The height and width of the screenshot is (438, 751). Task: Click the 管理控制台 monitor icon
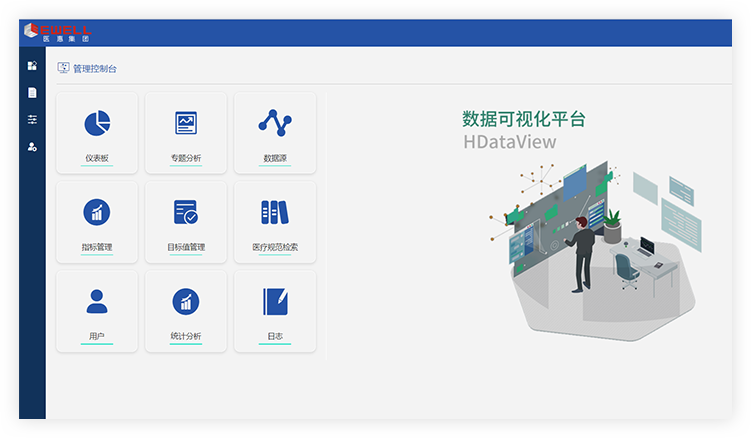click(63, 68)
